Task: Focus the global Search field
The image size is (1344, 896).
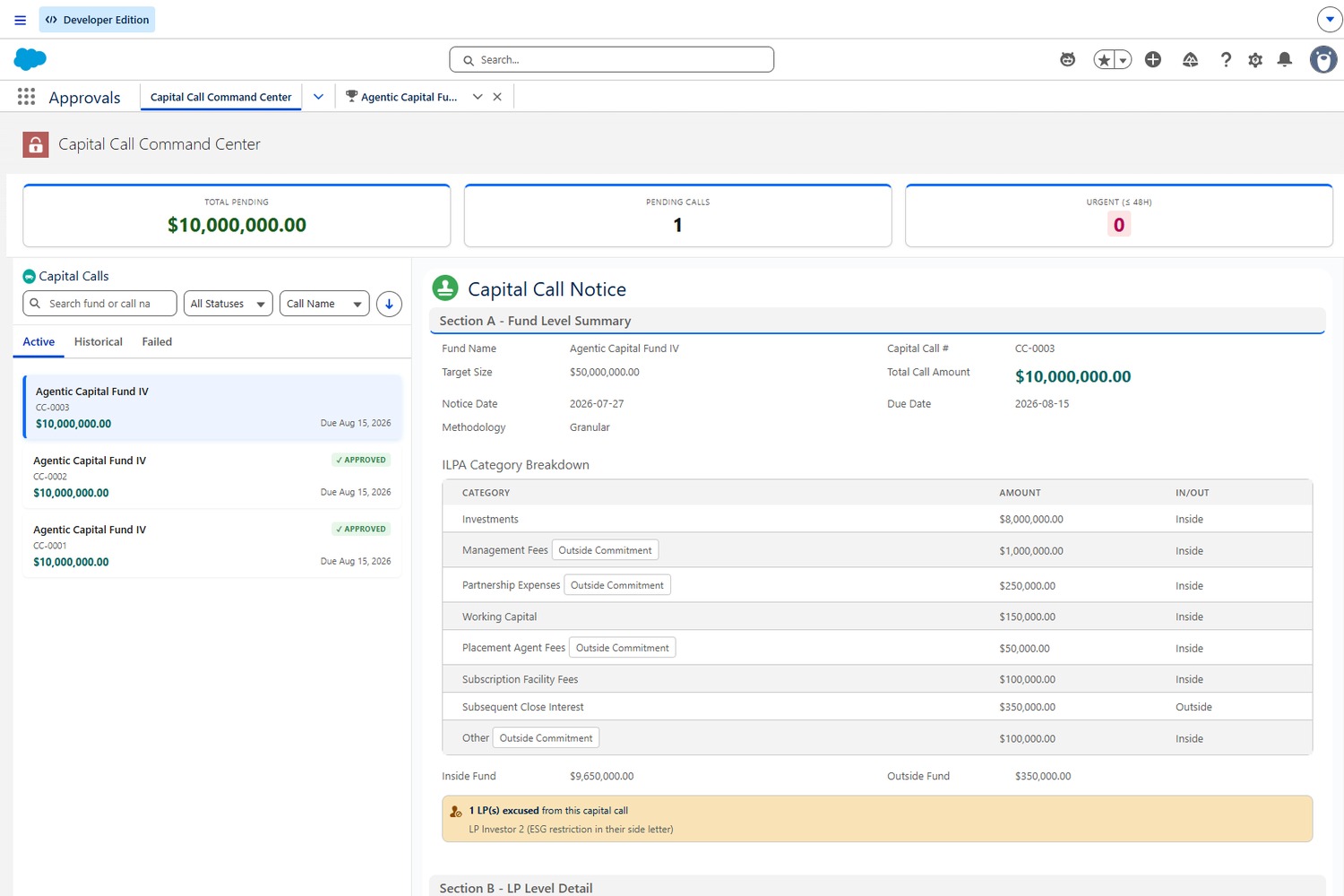Action: pyautogui.click(x=611, y=60)
